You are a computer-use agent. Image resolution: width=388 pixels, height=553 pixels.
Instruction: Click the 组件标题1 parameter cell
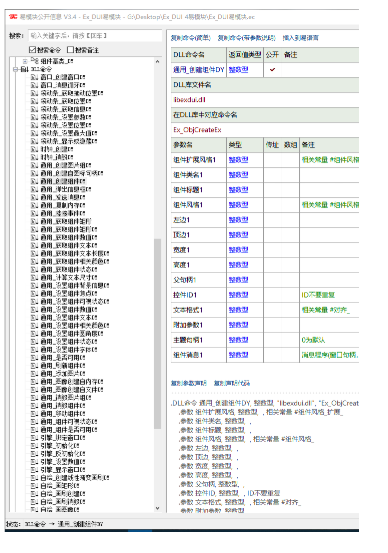point(199,190)
